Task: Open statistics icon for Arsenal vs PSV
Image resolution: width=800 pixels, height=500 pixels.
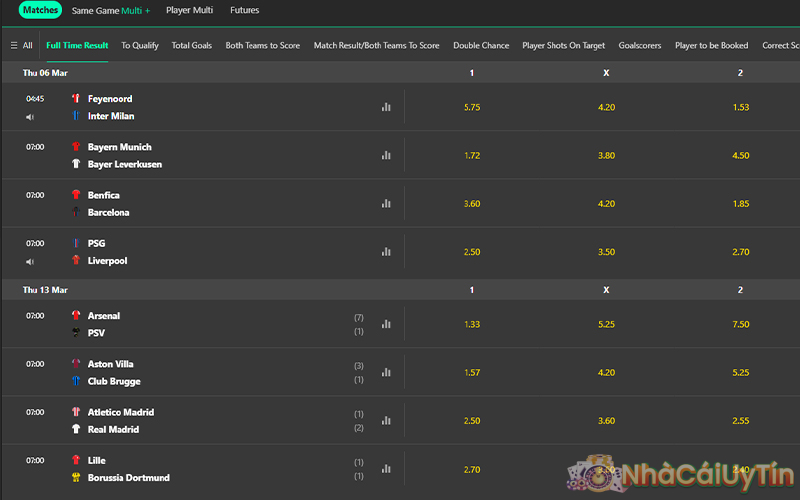Action: (x=386, y=324)
